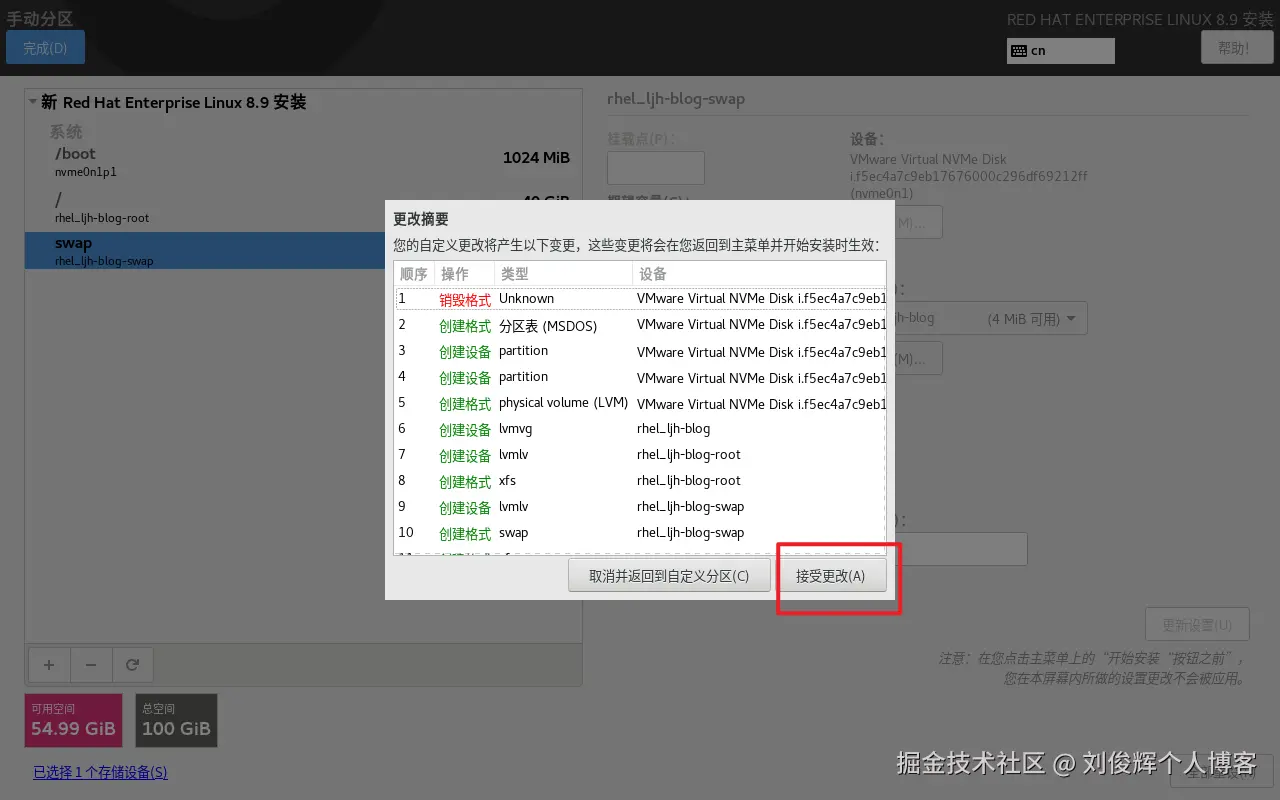Image resolution: width=1280 pixels, height=800 pixels.
Task: Select row 1 destroy format Unknown
Action: [x=640, y=299]
